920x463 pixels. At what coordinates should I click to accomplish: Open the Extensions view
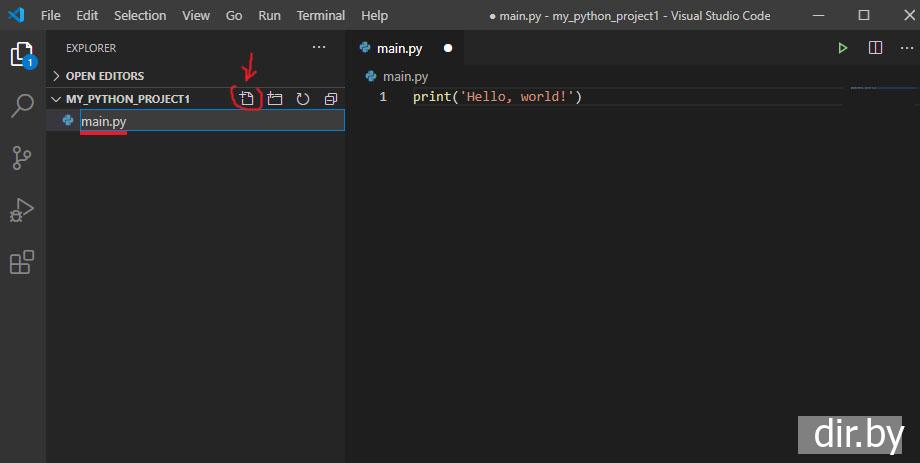pos(22,262)
